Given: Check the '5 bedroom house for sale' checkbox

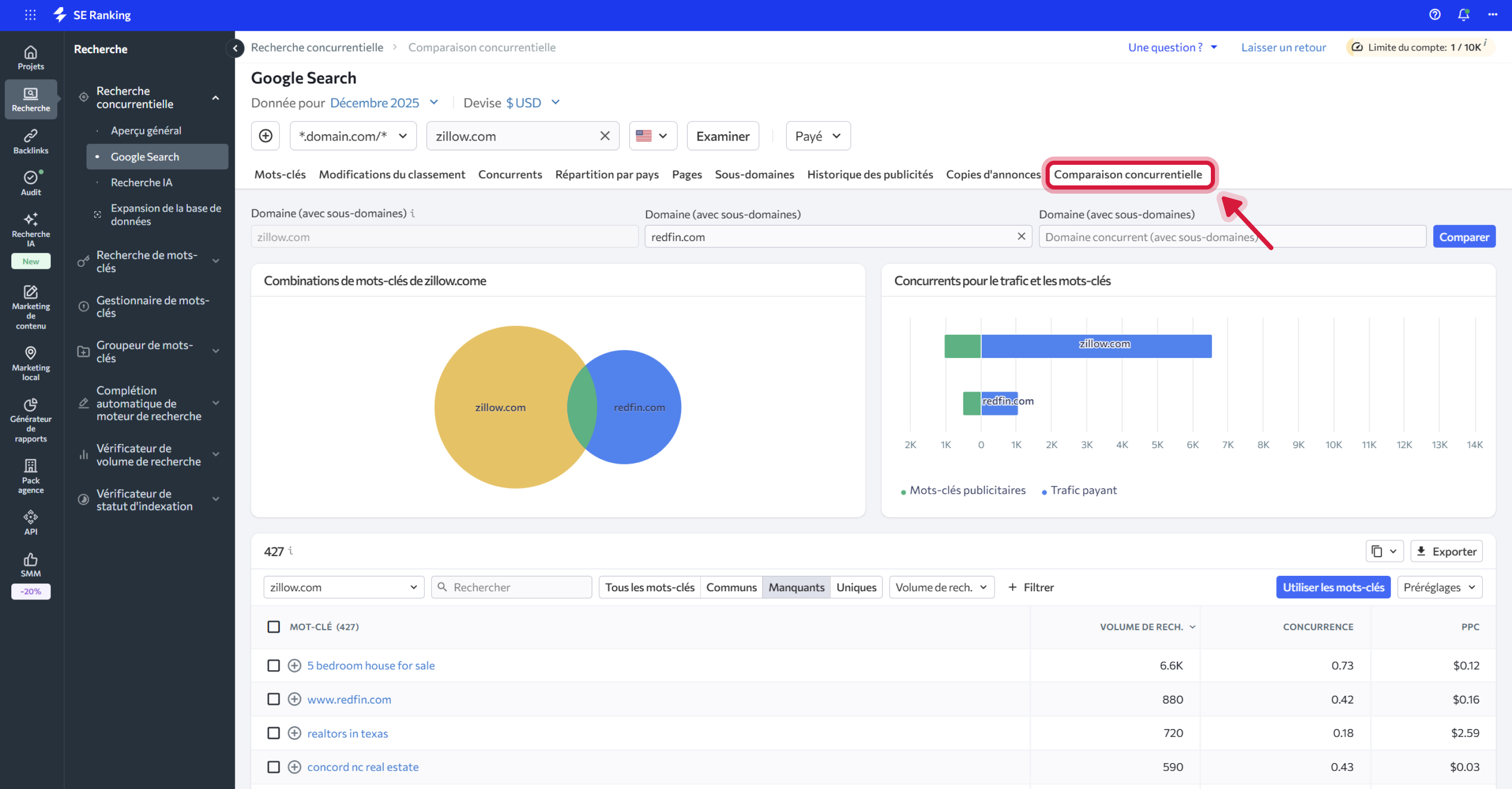Looking at the screenshot, I should click(273, 665).
